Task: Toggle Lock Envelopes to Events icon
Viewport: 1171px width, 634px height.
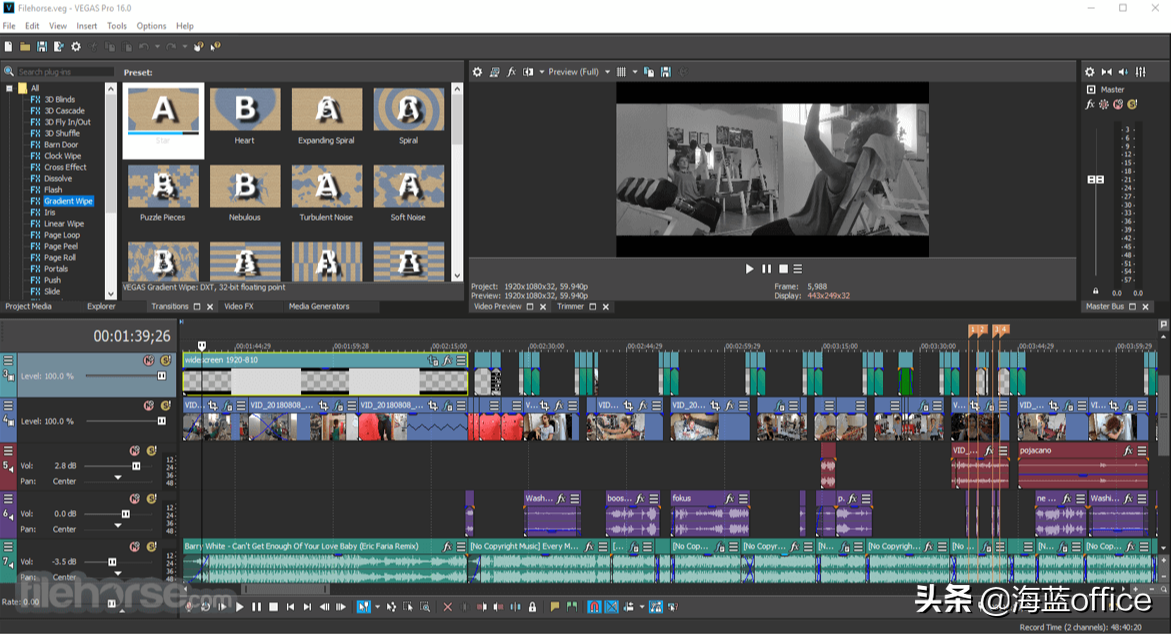Action: click(x=655, y=607)
